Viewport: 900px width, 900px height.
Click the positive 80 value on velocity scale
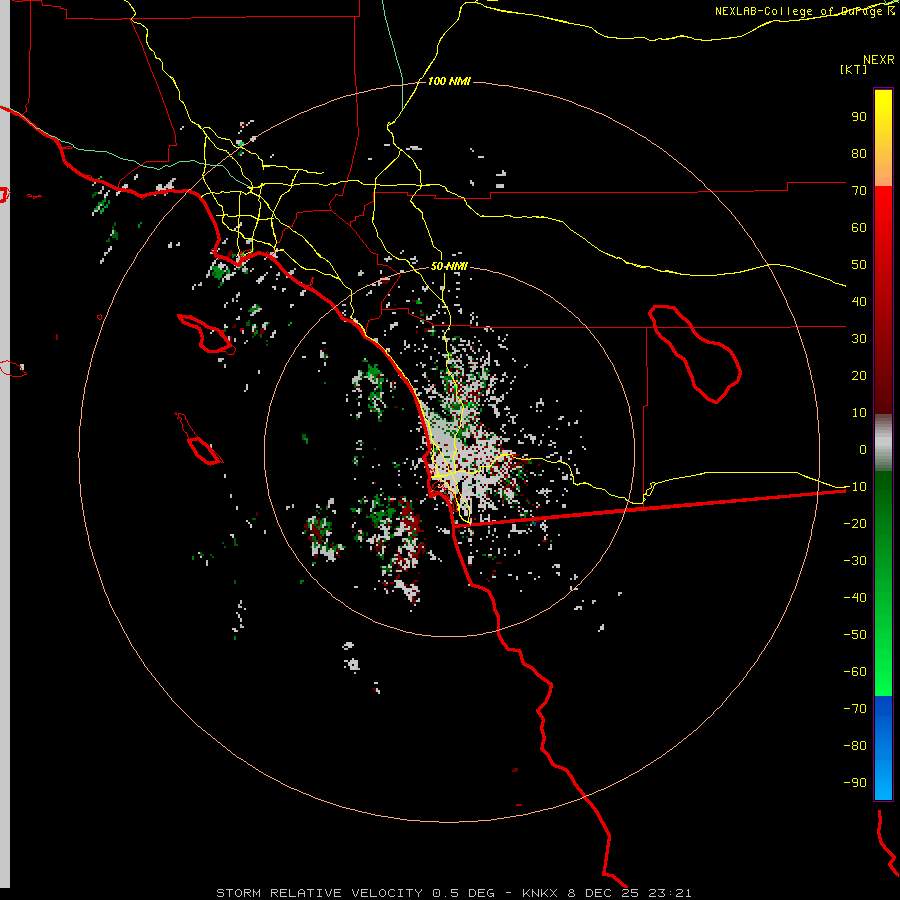pyautogui.click(x=859, y=154)
